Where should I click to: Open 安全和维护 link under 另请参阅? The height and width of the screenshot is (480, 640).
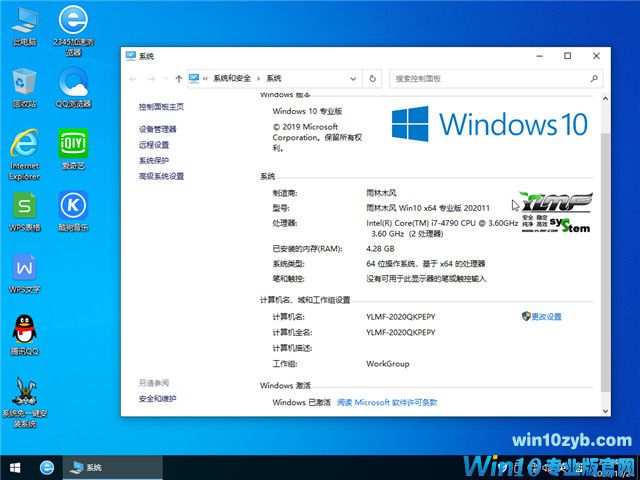tap(158, 399)
